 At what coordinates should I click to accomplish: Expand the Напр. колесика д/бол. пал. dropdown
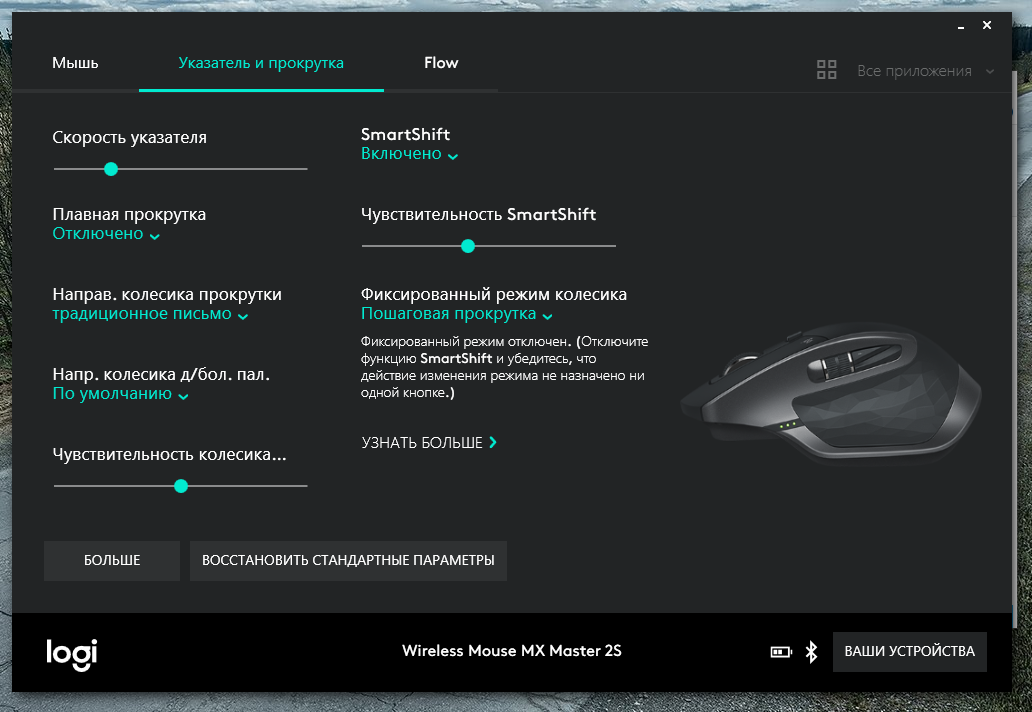coord(120,394)
